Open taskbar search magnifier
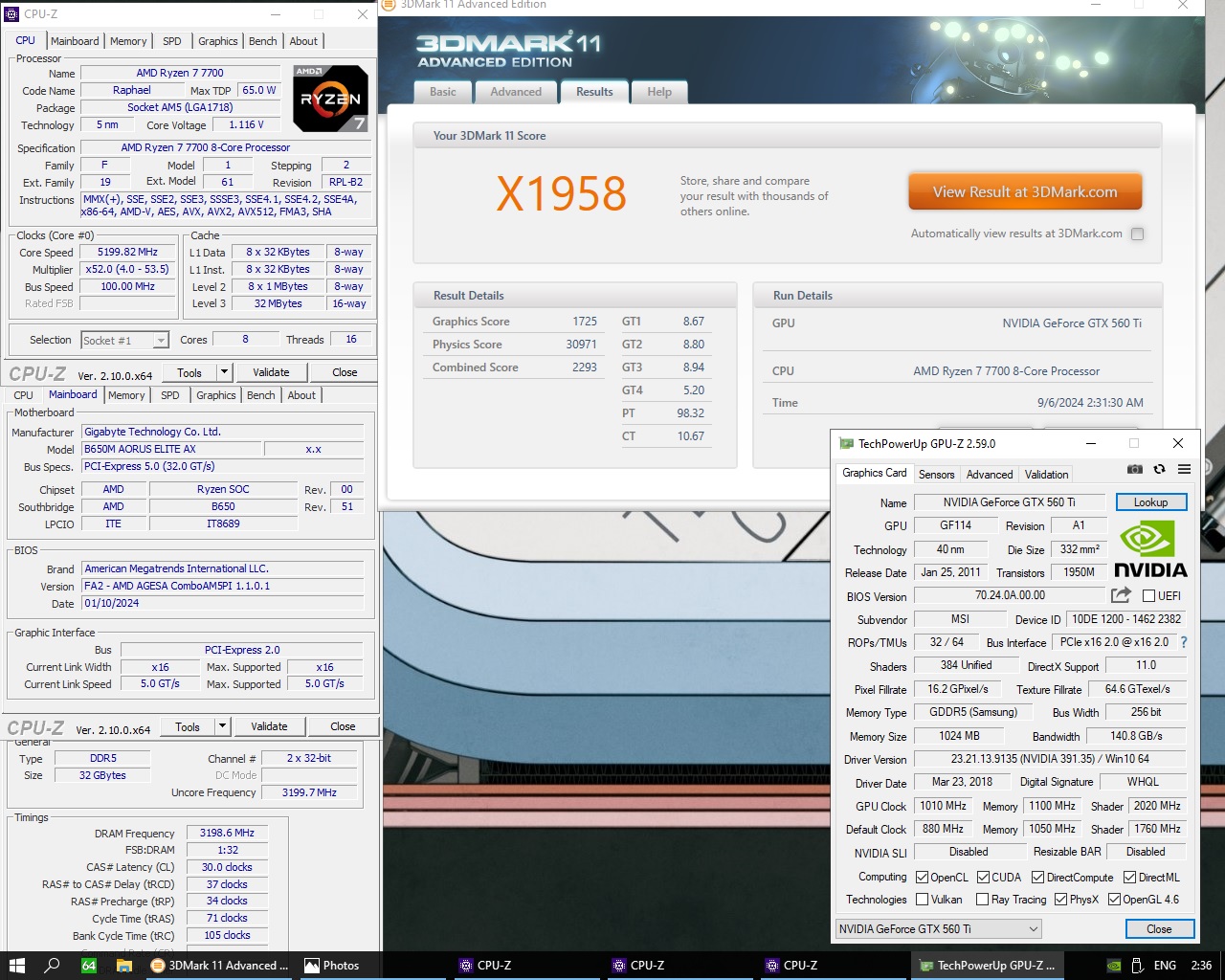Screen dimensions: 1225x980 pyautogui.click(x=53, y=966)
